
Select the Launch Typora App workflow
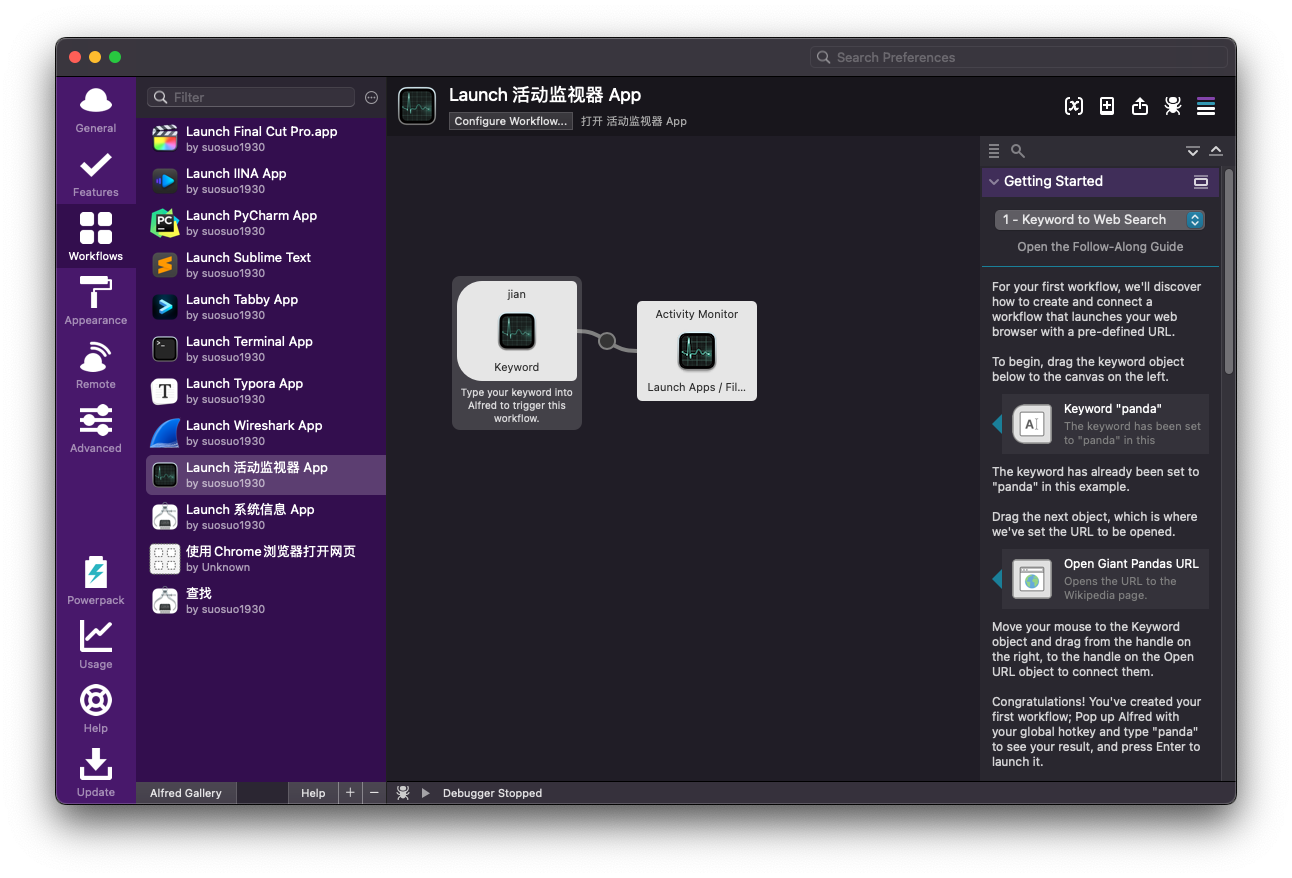(x=266, y=391)
